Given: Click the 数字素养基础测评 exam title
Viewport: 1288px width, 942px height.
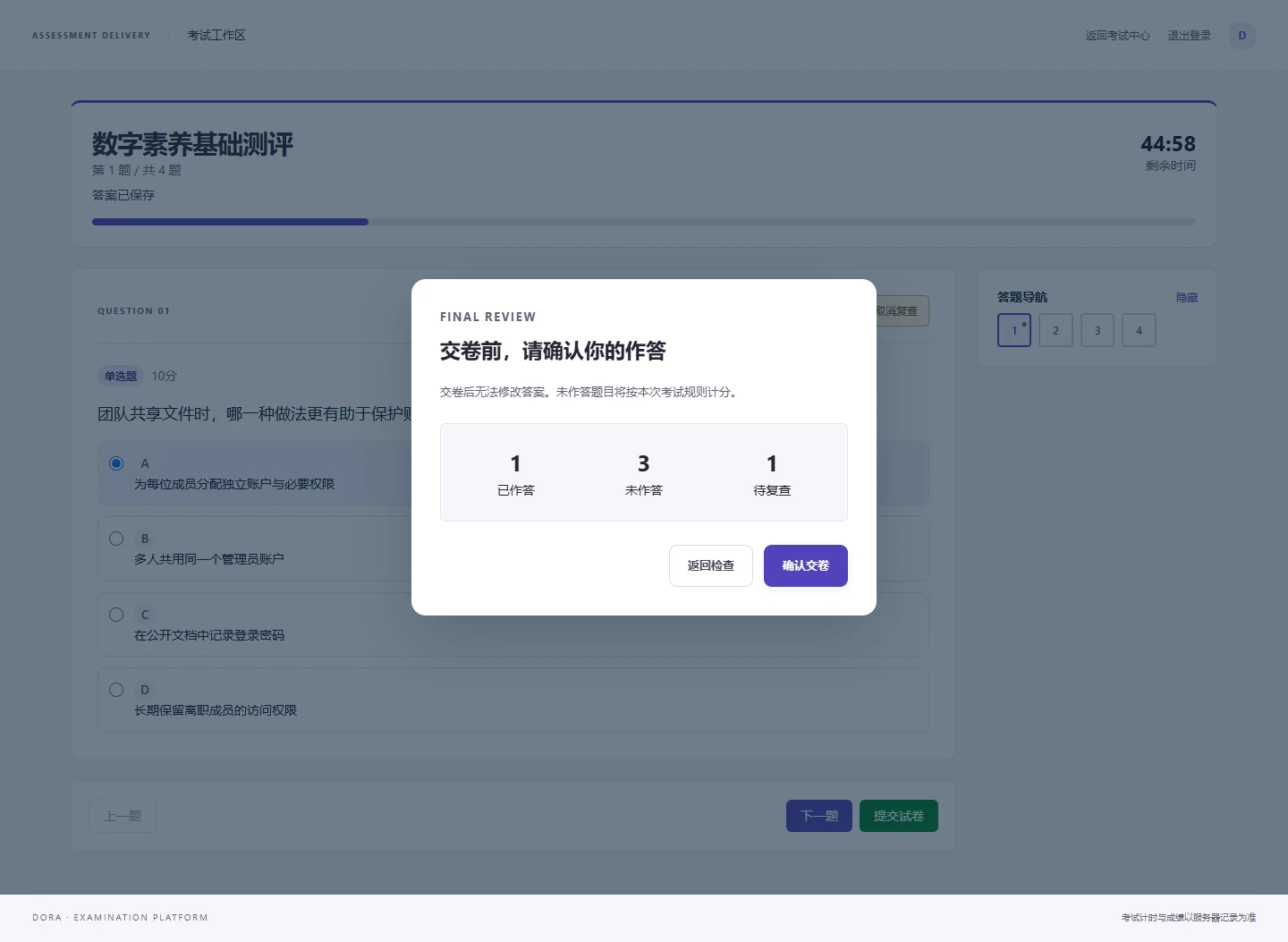Looking at the screenshot, I should 192,144.
